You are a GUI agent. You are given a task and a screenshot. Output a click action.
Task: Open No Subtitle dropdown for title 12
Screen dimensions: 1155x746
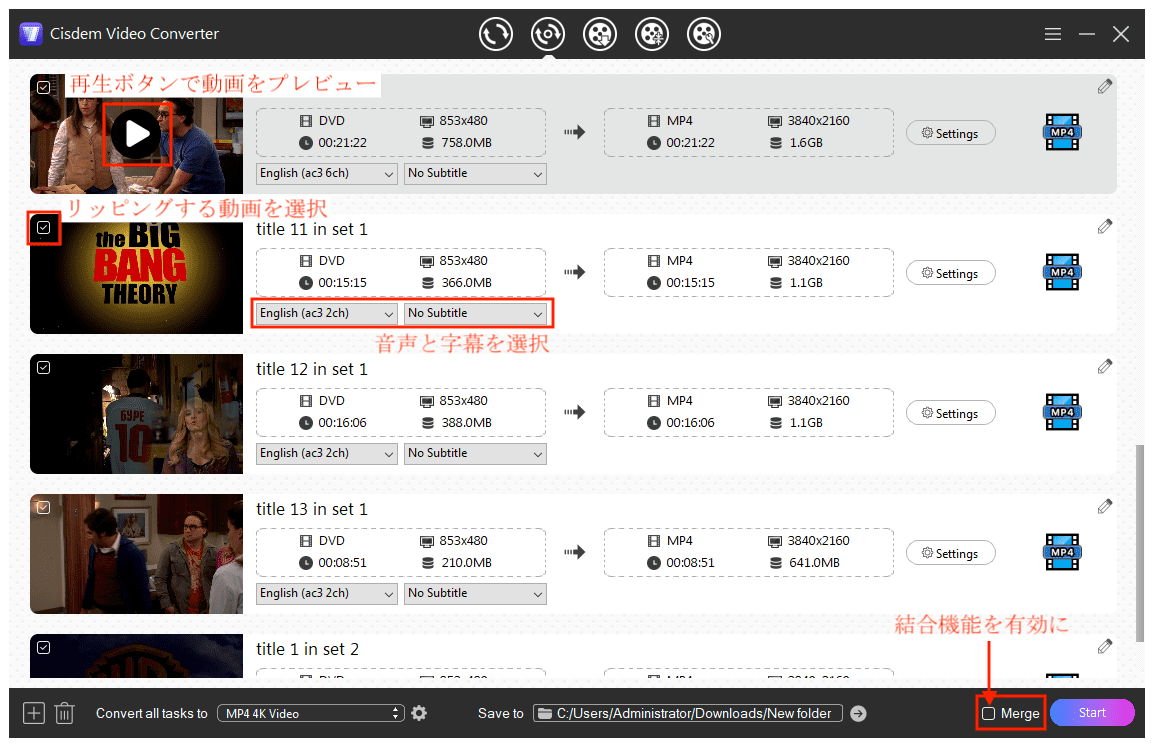tap(475, 454)
